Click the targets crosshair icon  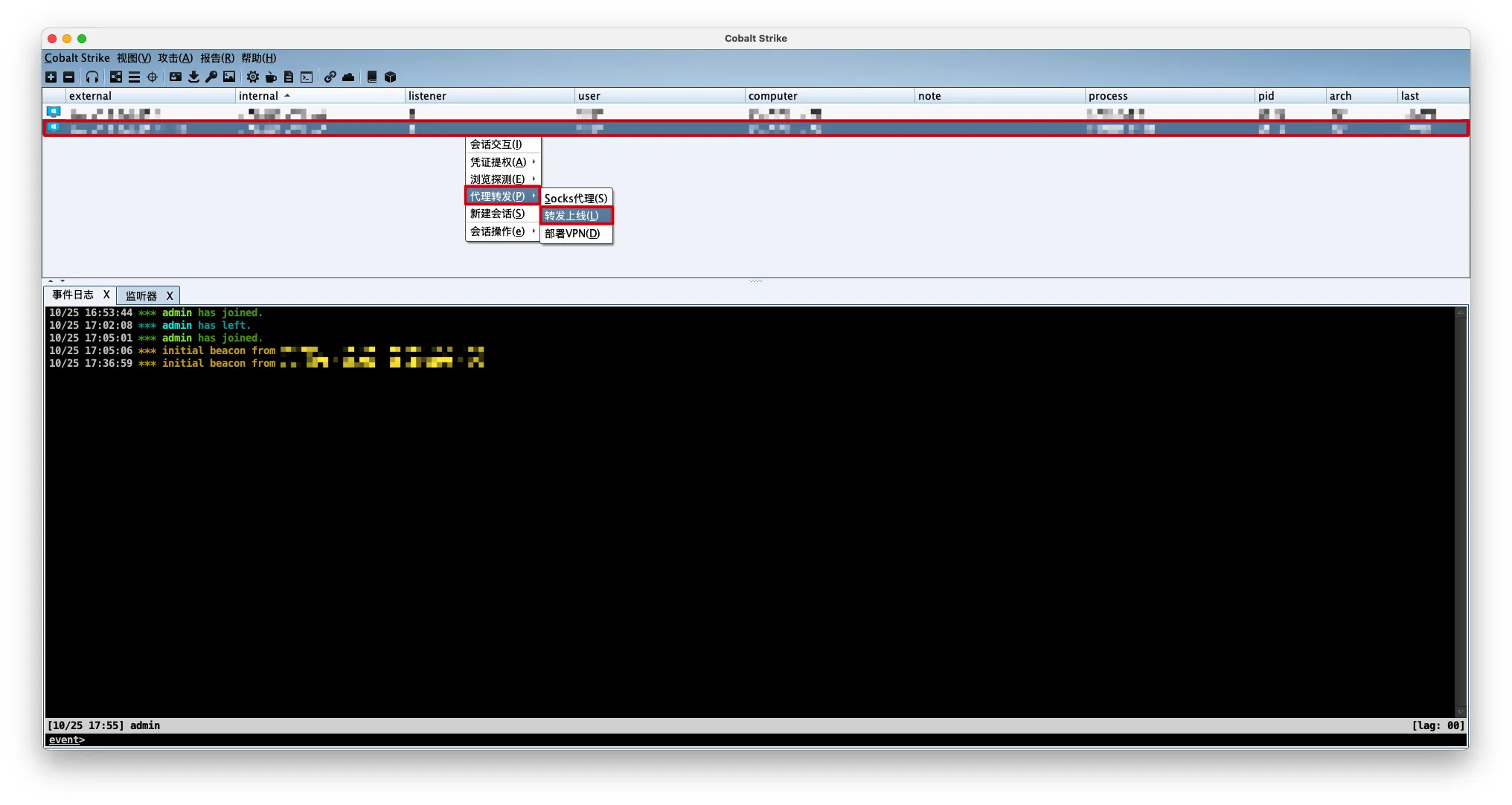tap(153, 77)
